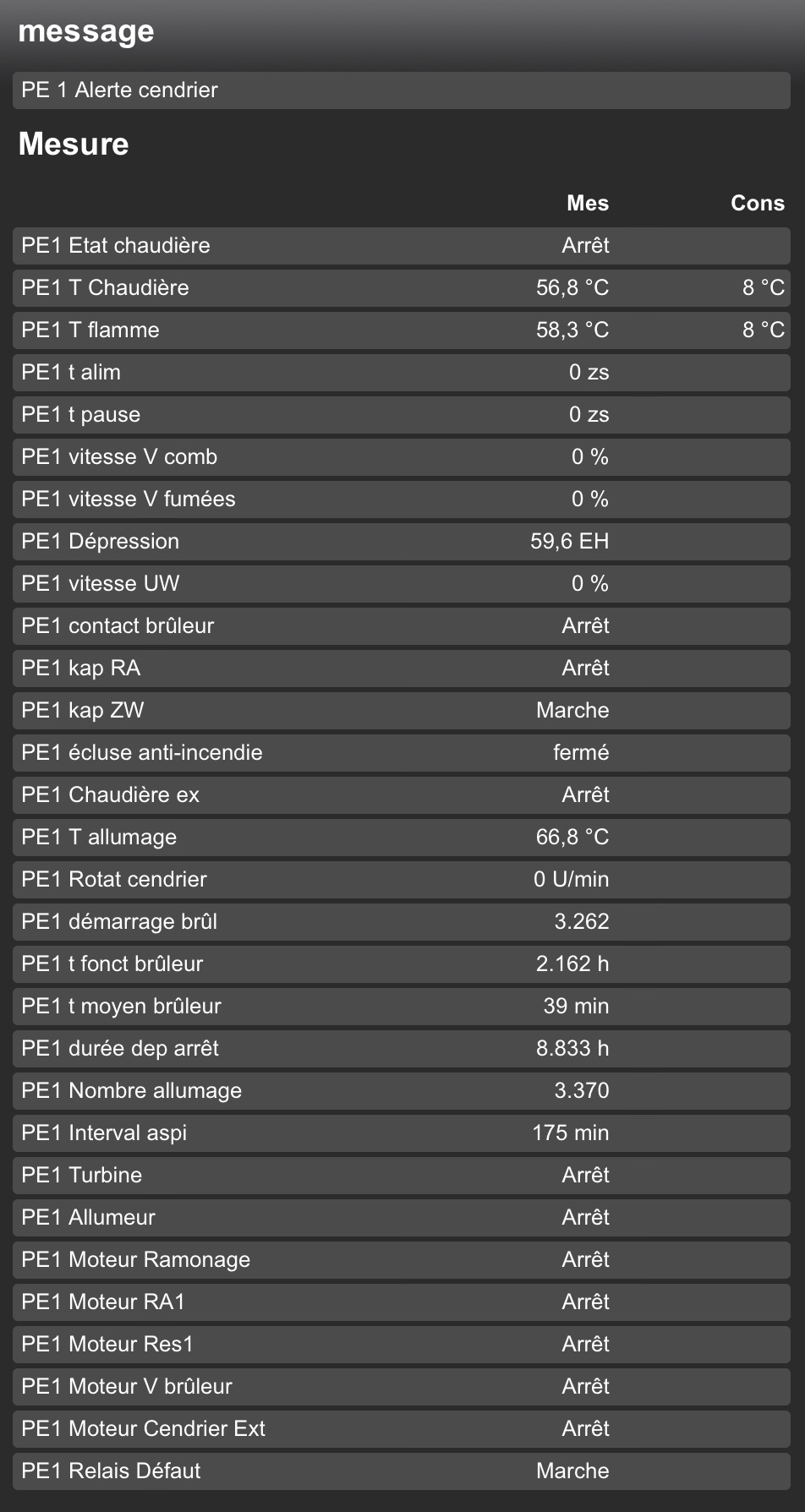
Task: Click PE1 écluse anti-incendie row
Action: (401, 752)
